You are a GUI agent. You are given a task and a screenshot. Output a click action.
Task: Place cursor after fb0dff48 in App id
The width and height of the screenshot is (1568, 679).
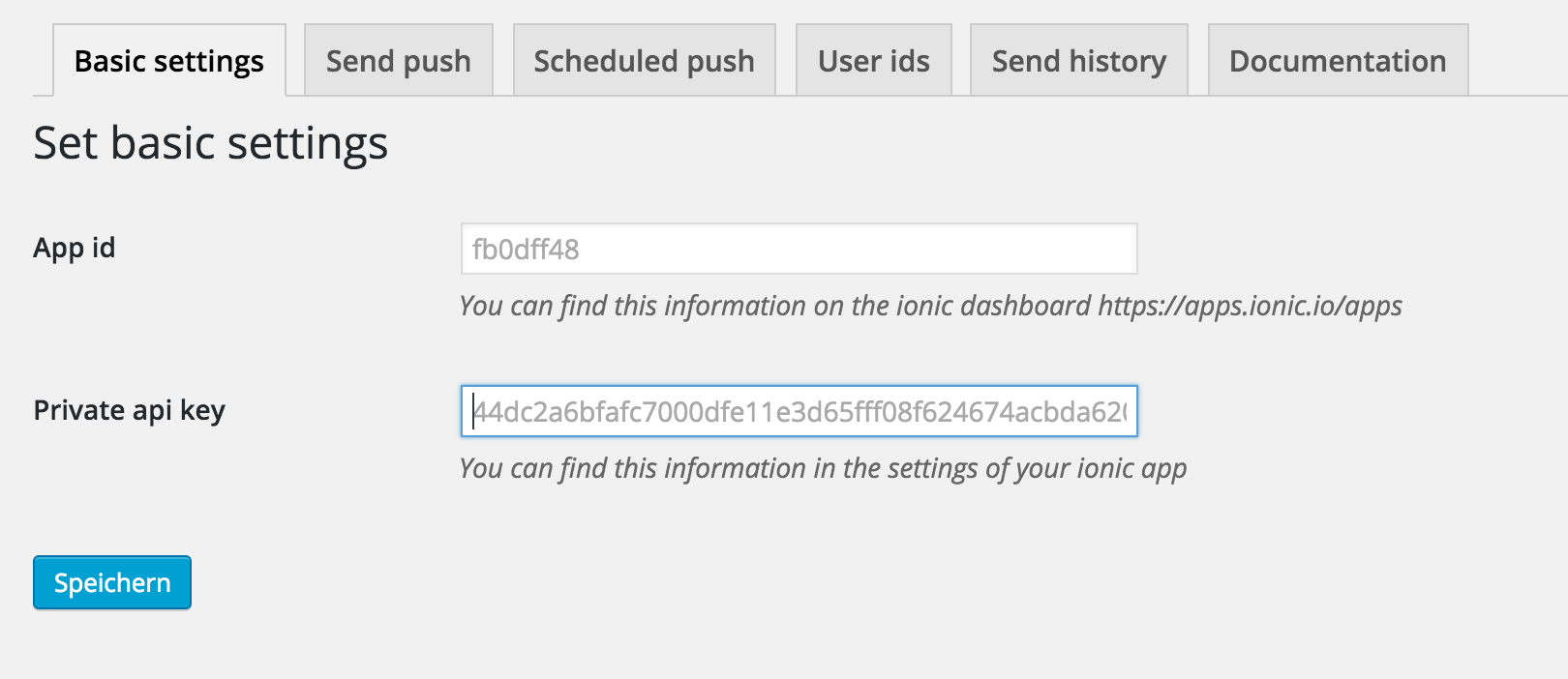(581, 250)
